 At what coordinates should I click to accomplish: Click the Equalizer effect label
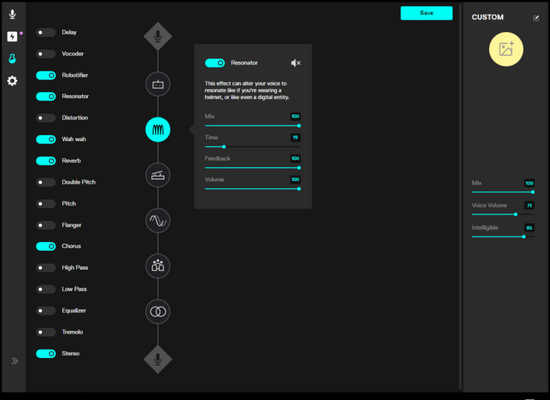click(74, 311)
